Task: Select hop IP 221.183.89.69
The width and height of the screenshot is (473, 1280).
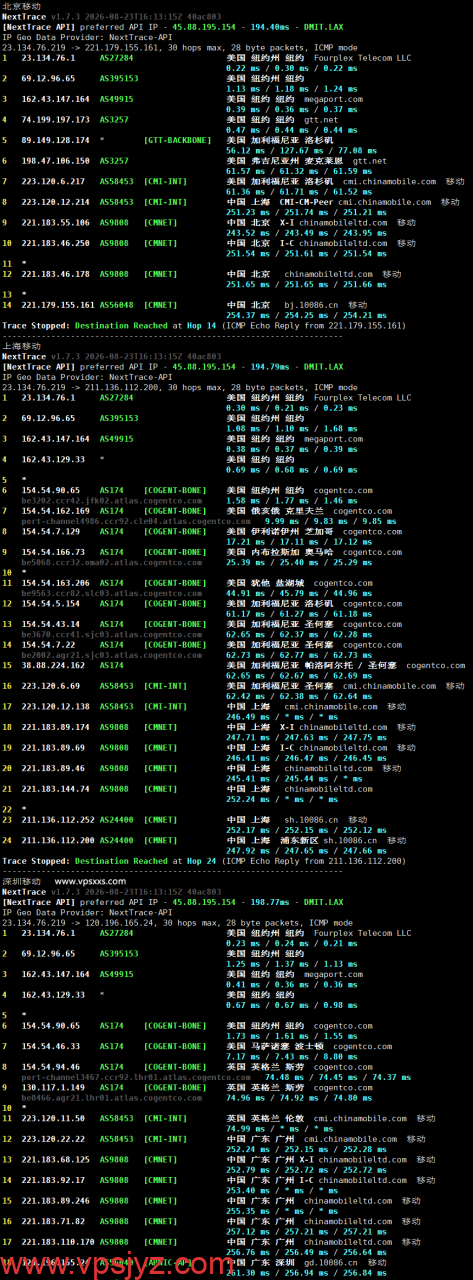Action: pos(53,748)
